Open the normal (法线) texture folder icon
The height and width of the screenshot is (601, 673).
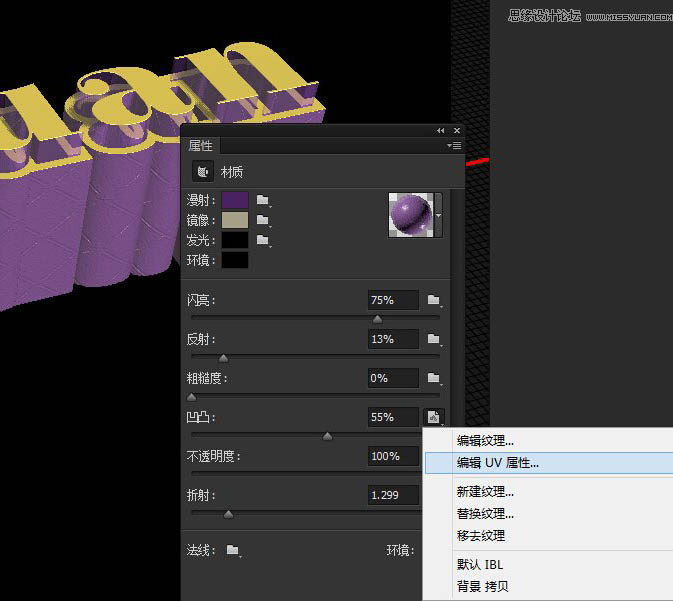click(x=233, y=550)
